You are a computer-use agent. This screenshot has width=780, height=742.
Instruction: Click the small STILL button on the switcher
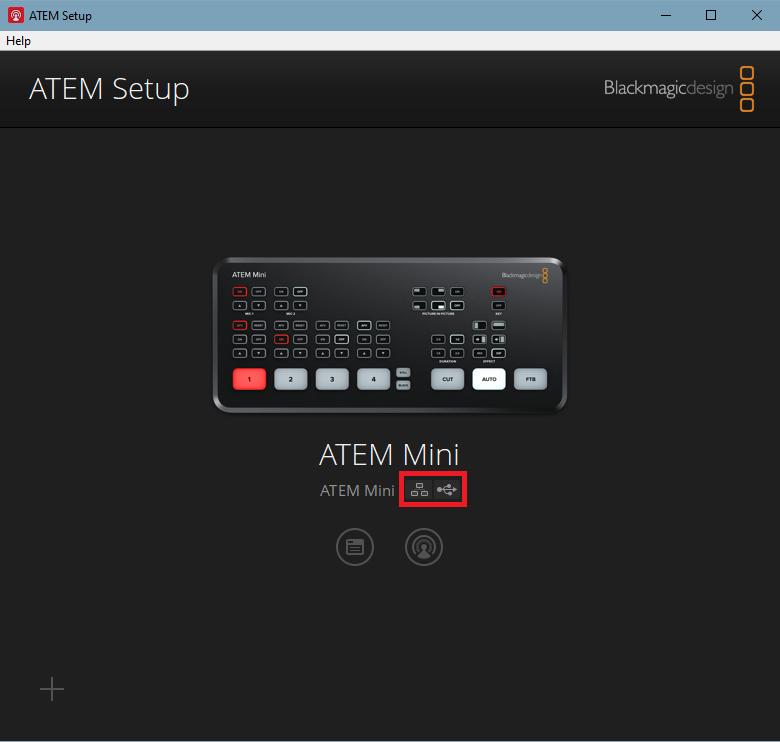tap(403, 372)
